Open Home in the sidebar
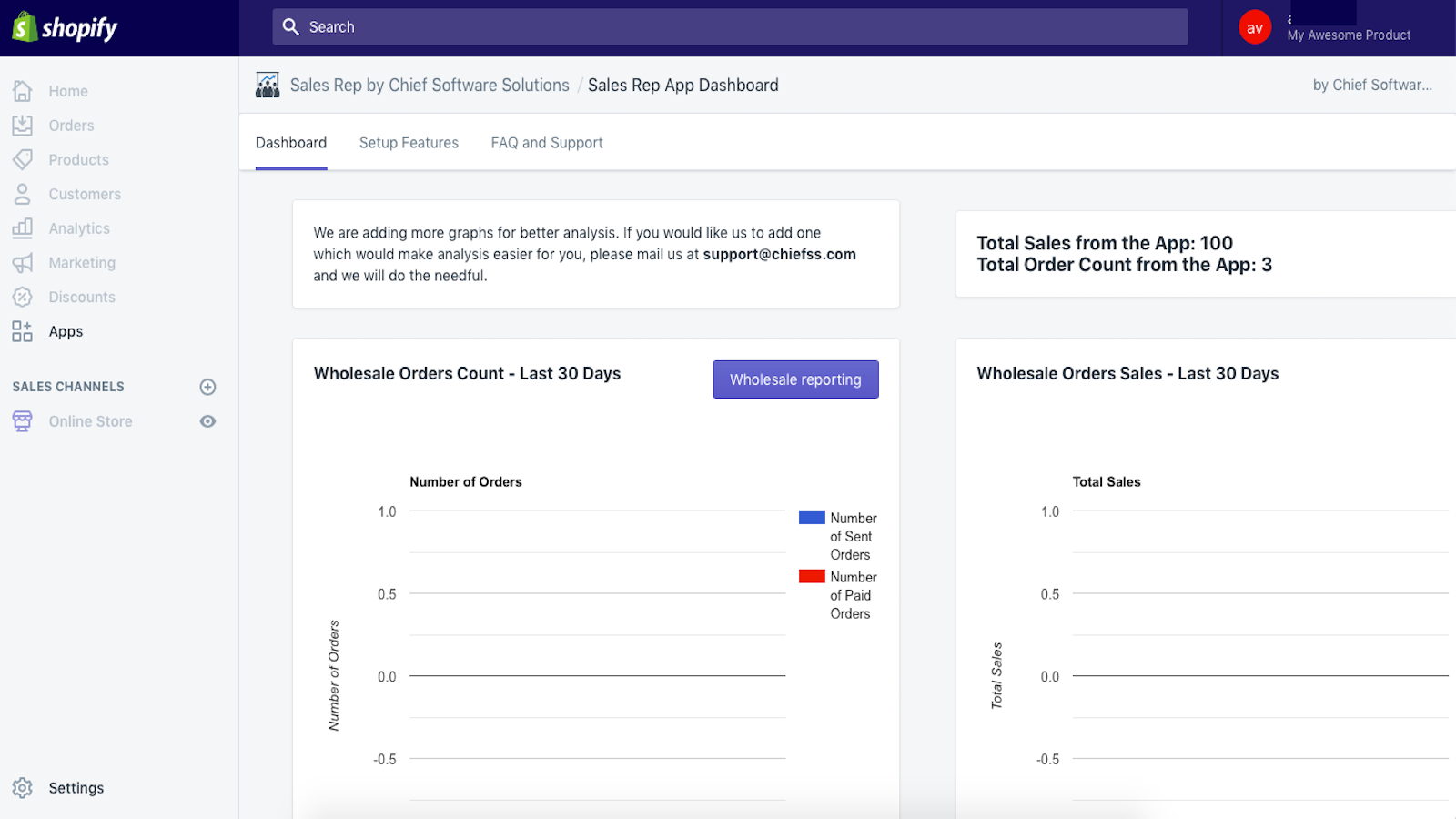This screenshot has width=1456, height=819. coord(68,91)
